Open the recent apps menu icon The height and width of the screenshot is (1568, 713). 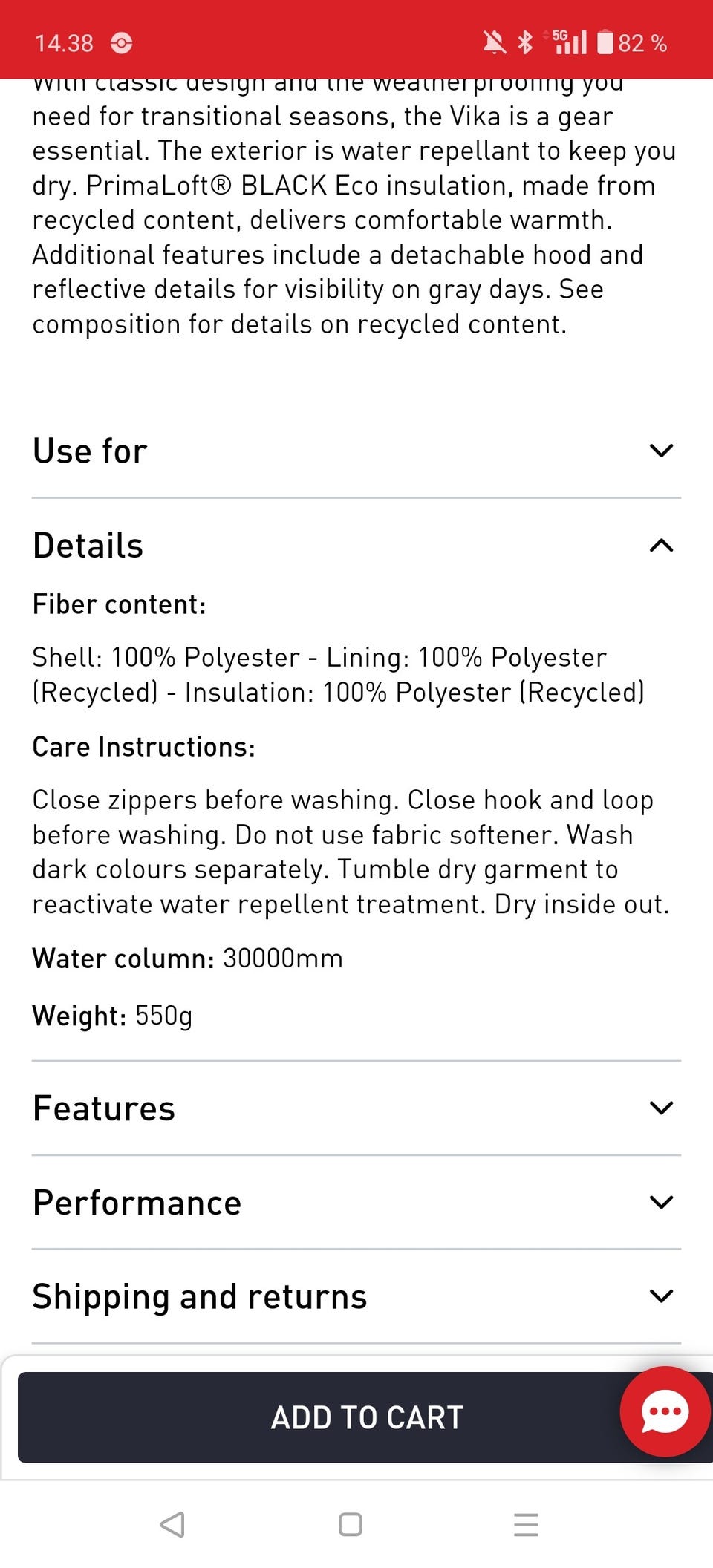coord(526,1524)
